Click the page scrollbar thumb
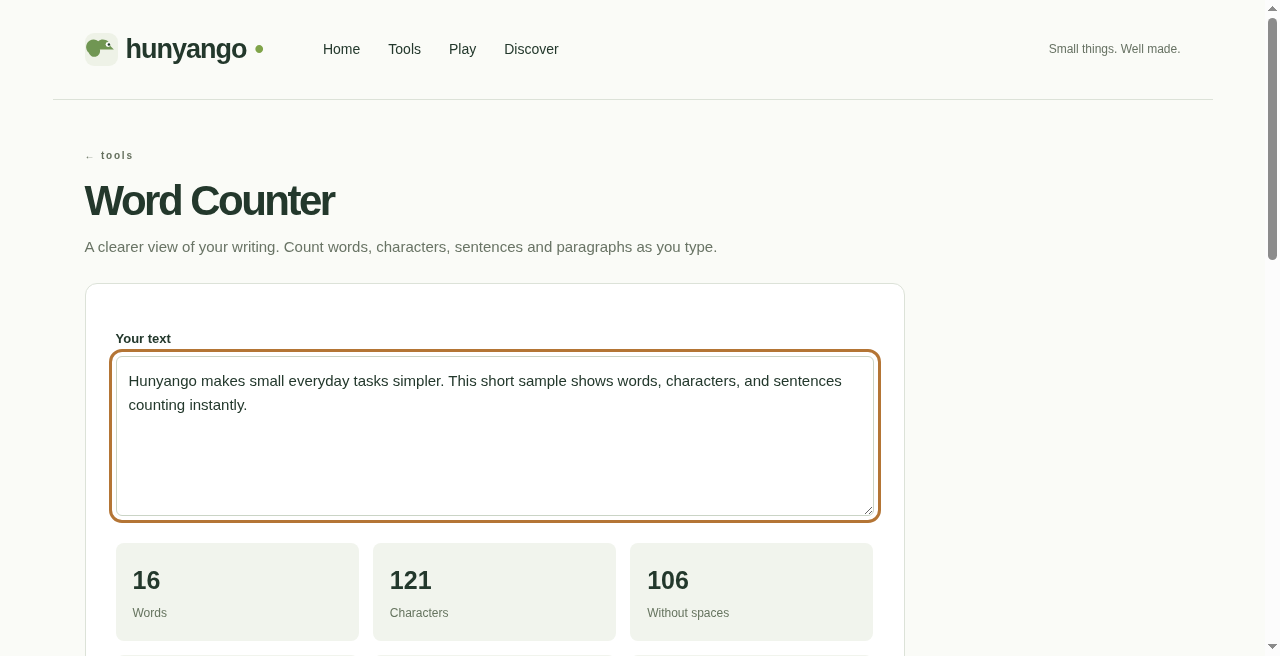Screen dimensions: 1280x656 point(1272,139)
